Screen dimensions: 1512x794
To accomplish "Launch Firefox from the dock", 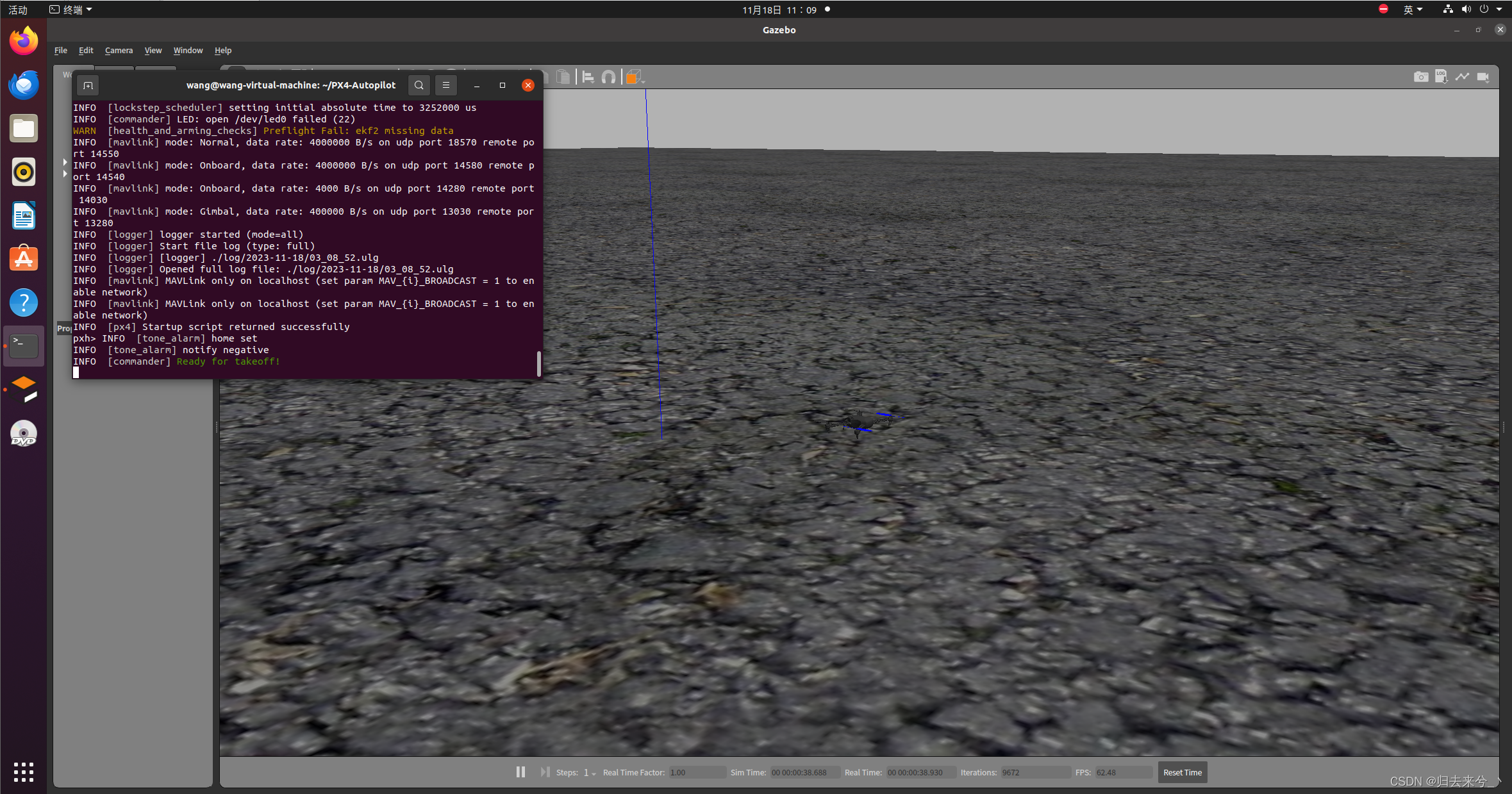I will 23,40.
